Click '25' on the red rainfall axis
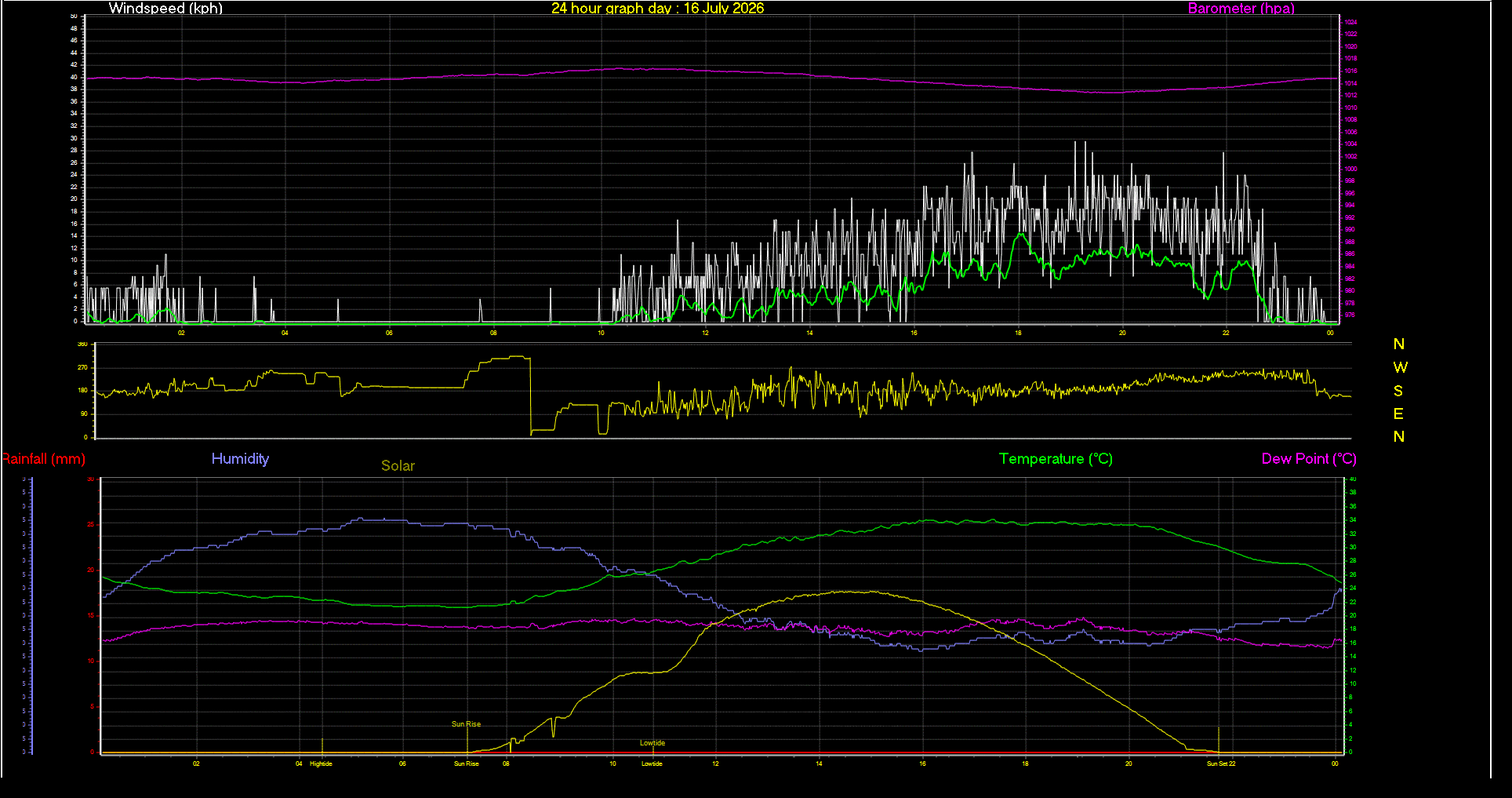Viewport: 1512px width, 798px height. point(90,525)
